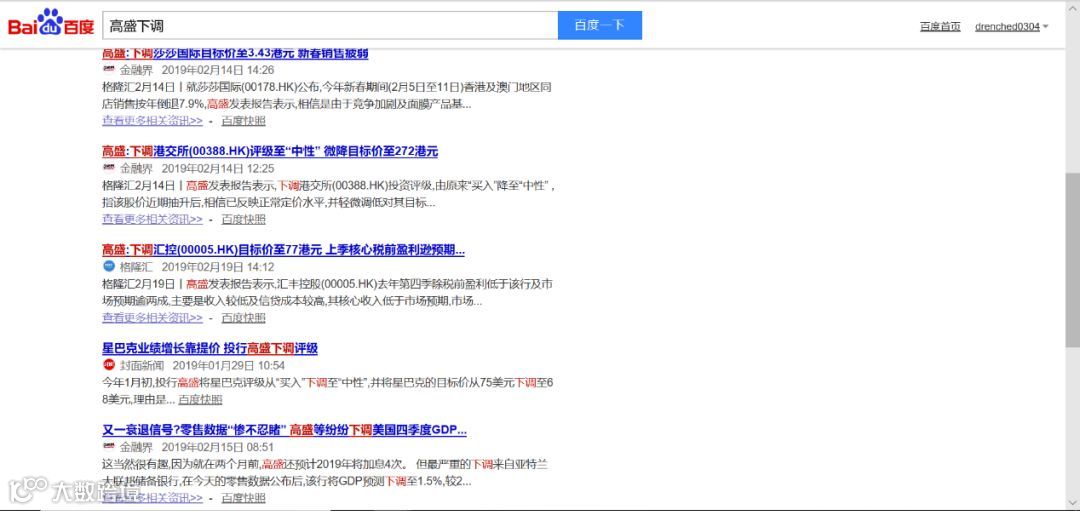
Task: Click 格隆汇 source icon dated 02月19日
Action: pos(108,267)
